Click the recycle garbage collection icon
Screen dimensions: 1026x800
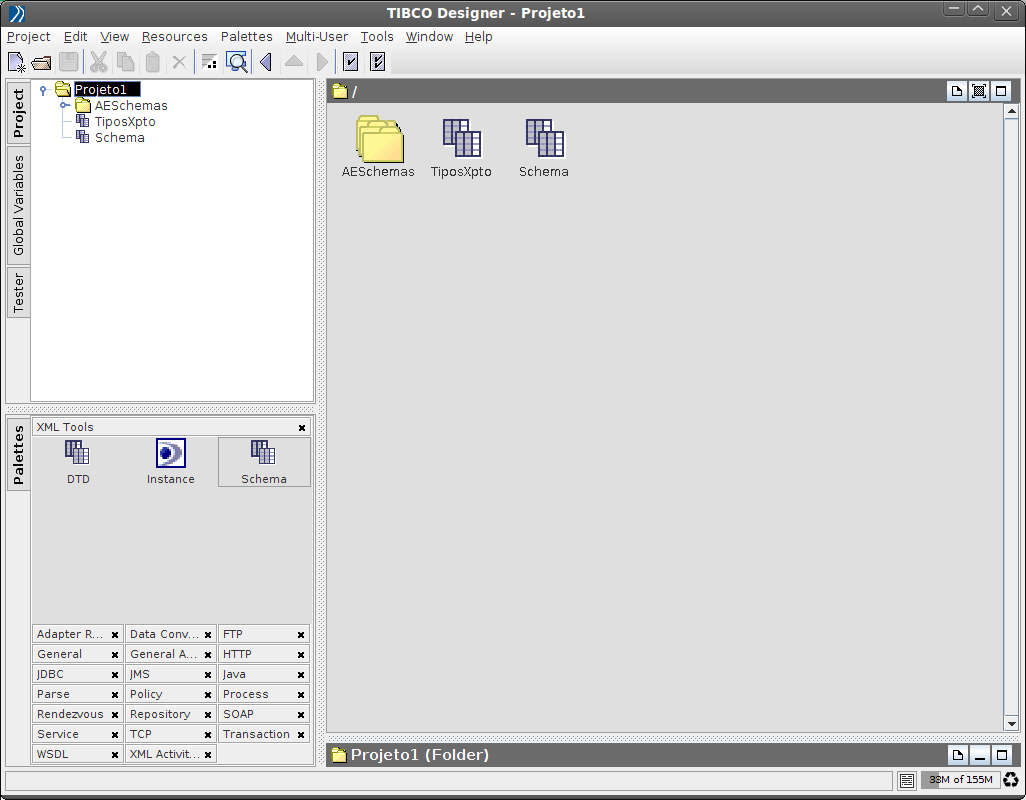(x=1010, y=780)
